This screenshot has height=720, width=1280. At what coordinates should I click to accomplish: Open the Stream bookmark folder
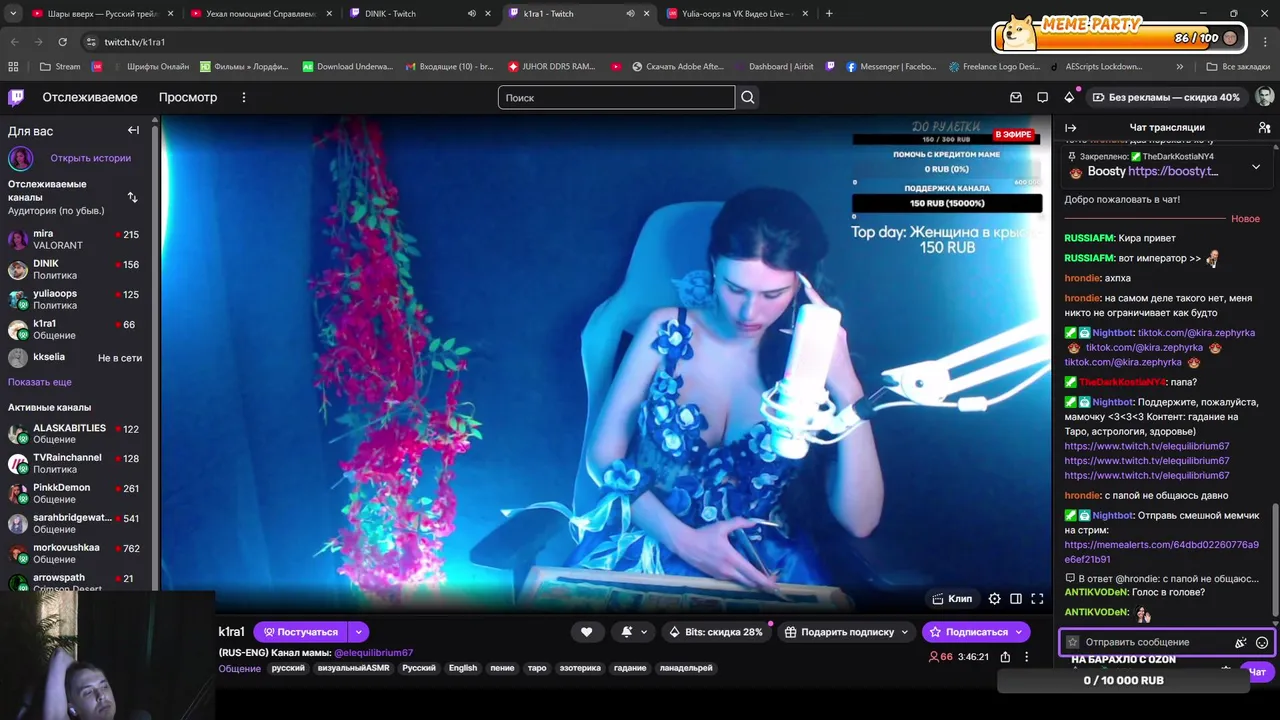click(60, 67)
